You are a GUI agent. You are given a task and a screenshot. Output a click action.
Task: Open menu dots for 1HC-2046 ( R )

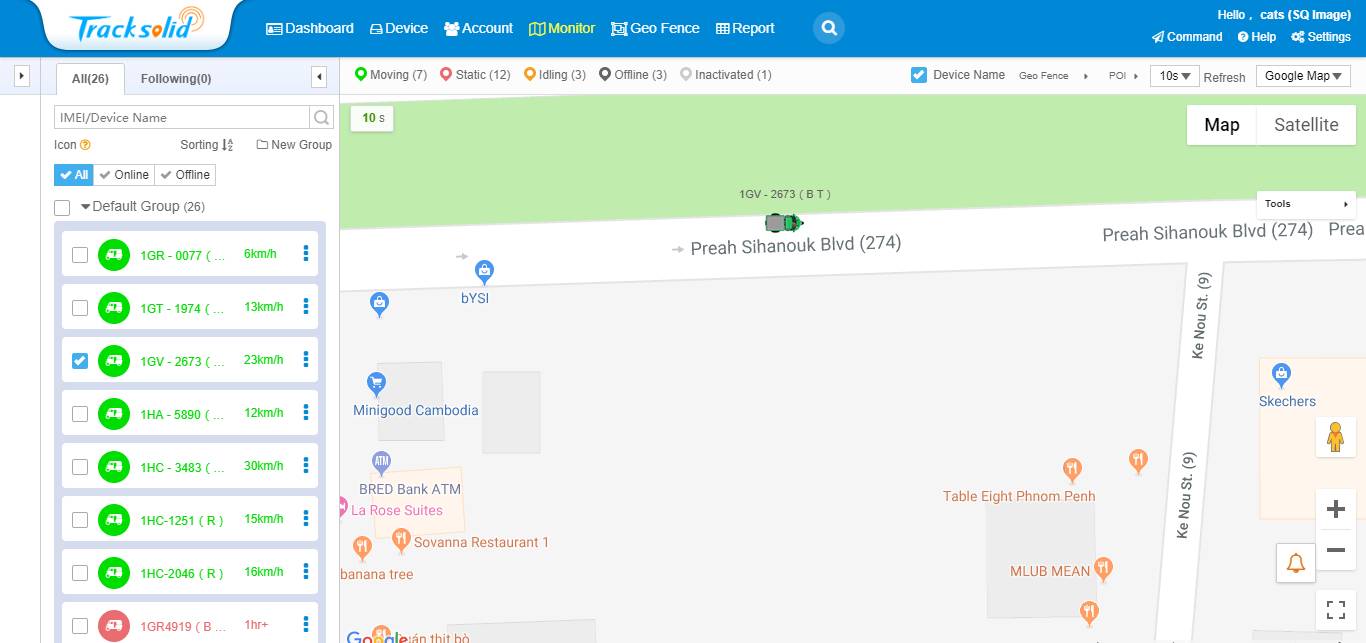(x=306, y=572)
